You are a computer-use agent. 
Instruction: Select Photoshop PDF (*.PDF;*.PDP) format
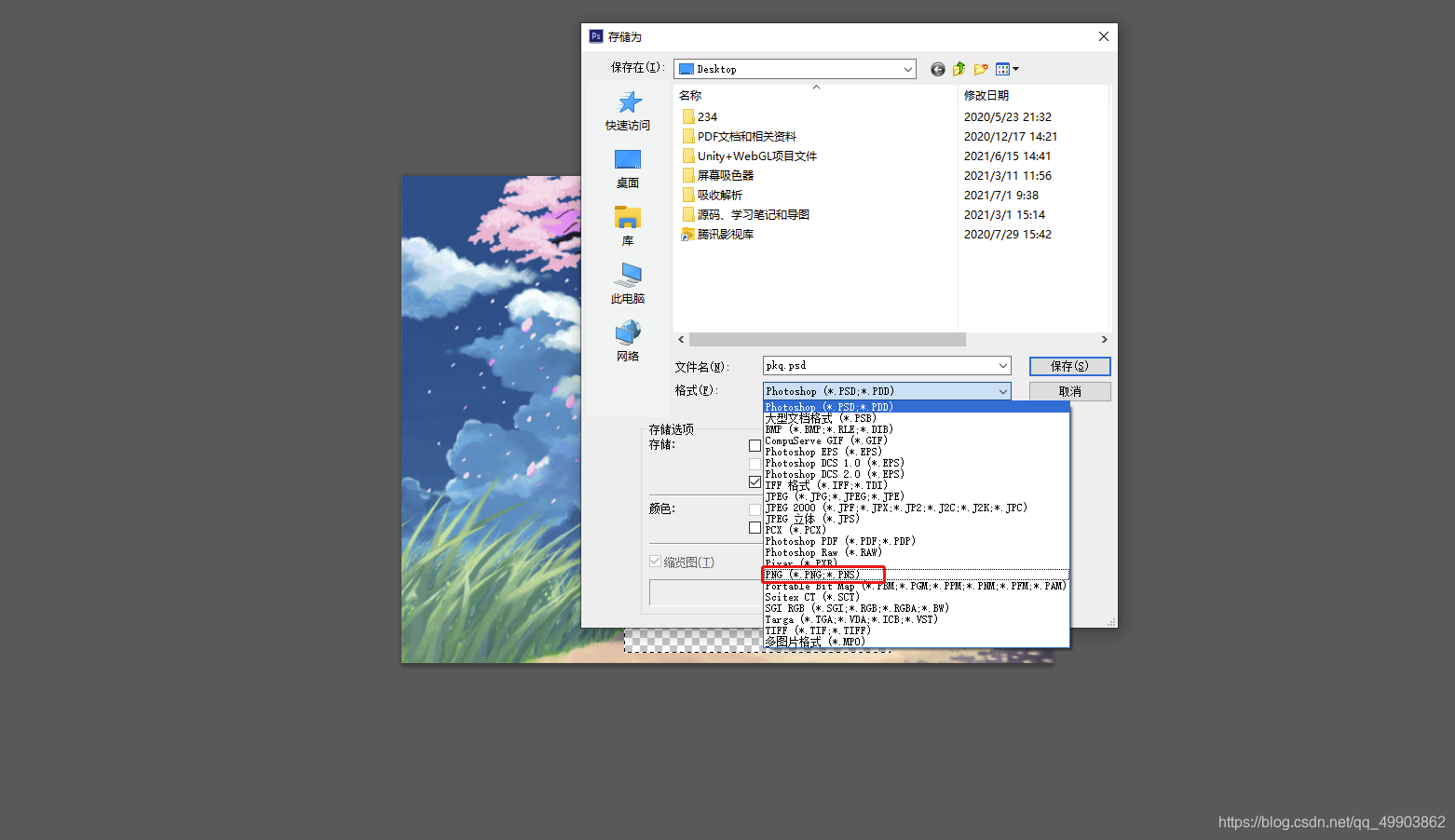(917, 541)
